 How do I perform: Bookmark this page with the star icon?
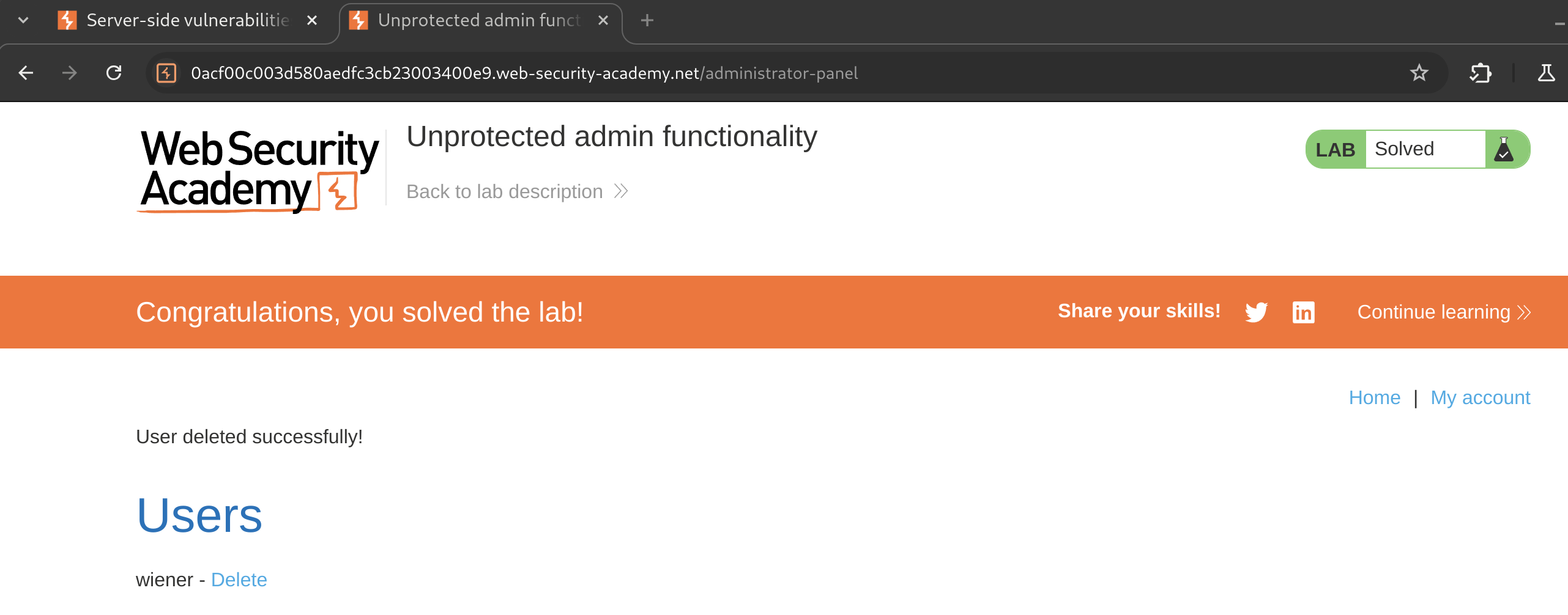(1419, 73)
